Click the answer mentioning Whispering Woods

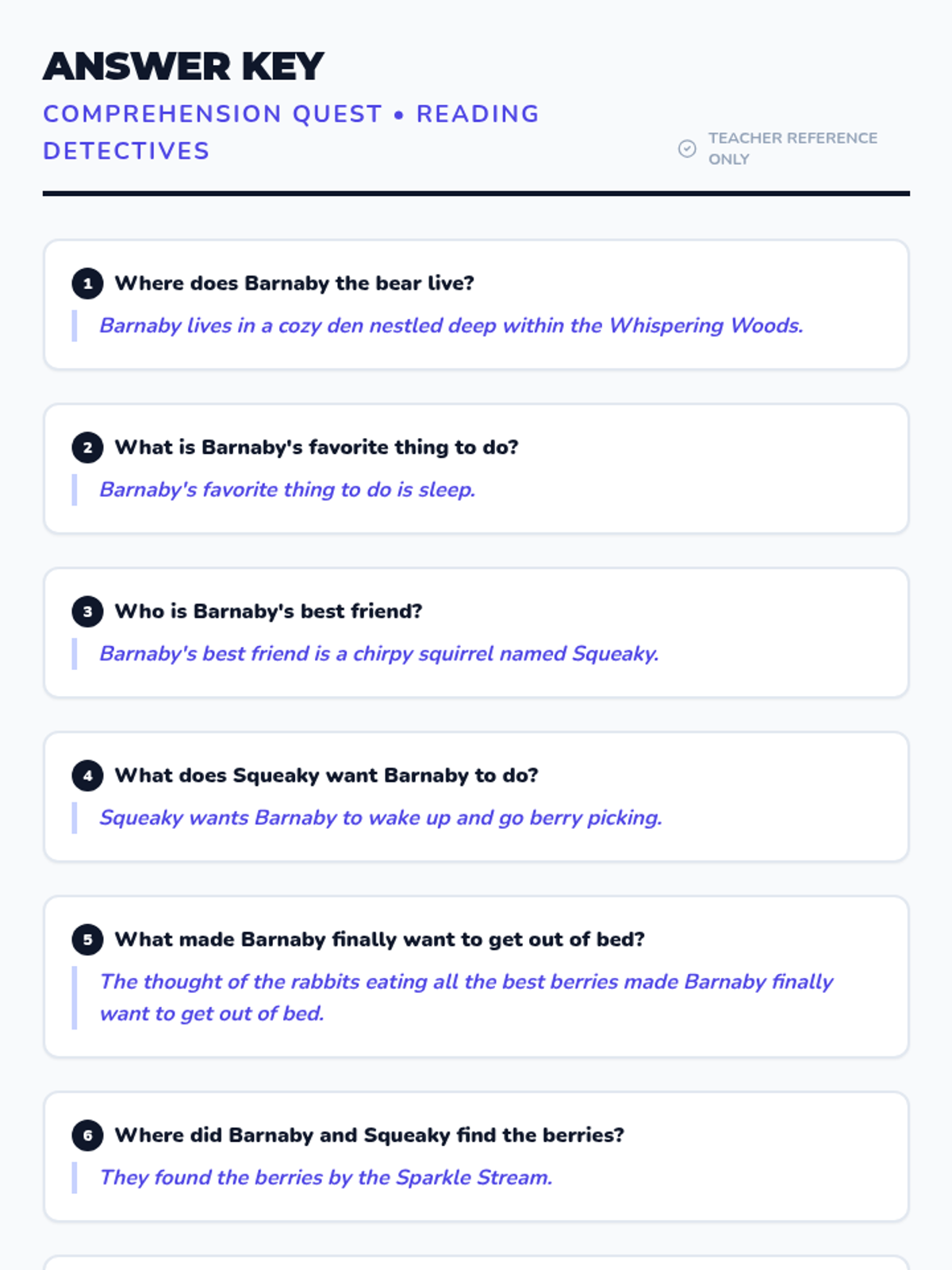(451, 325)
